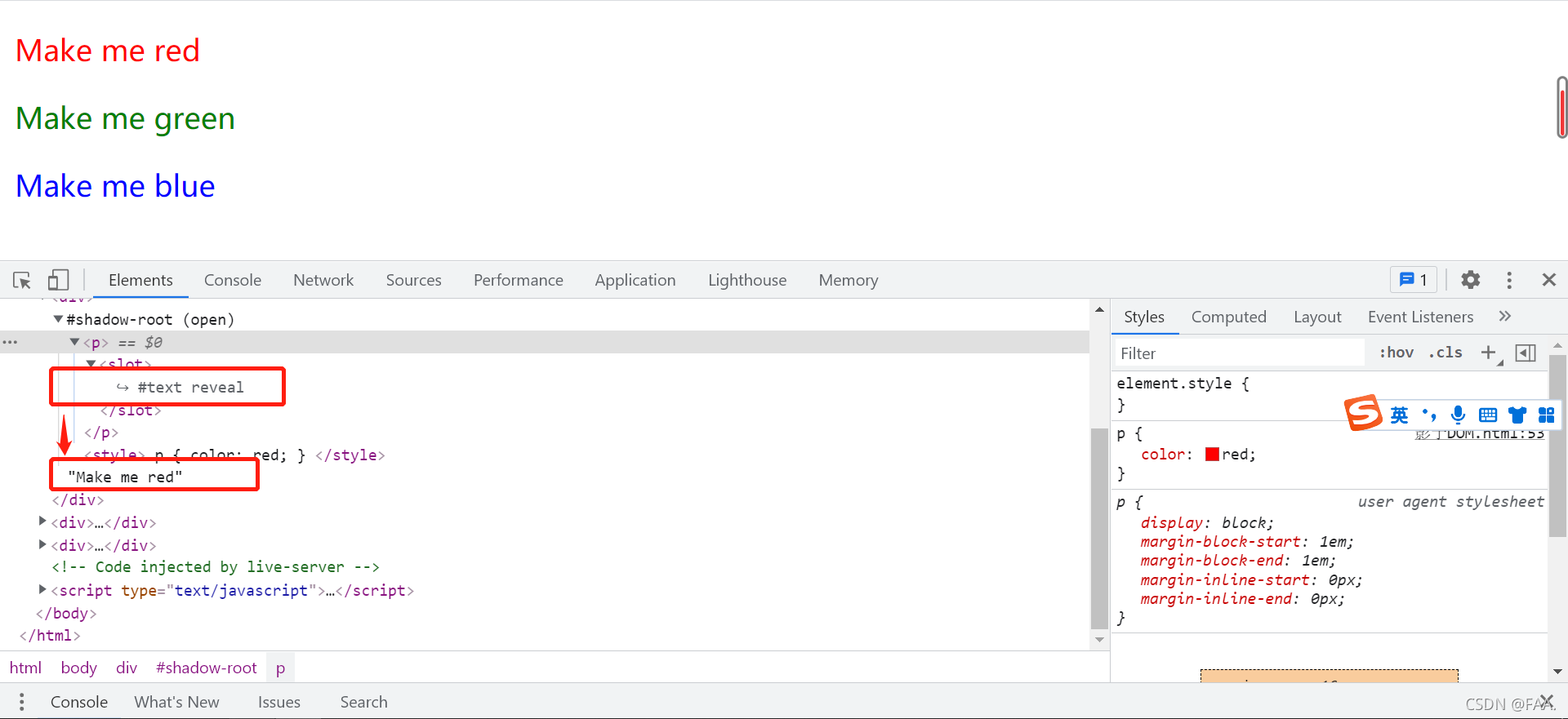Click the 'Make me blue' paragraph
Viewport: 1568px width, 719px height.
[x=115, y=186]
